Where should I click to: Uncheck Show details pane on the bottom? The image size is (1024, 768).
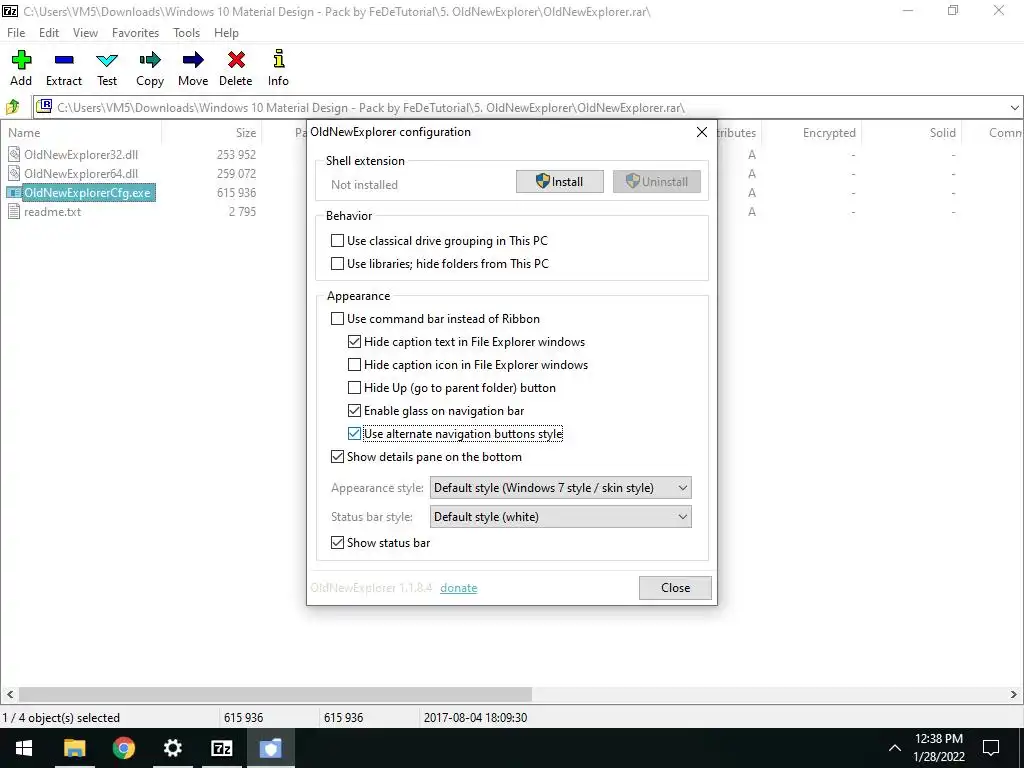[x=338, y=456]
